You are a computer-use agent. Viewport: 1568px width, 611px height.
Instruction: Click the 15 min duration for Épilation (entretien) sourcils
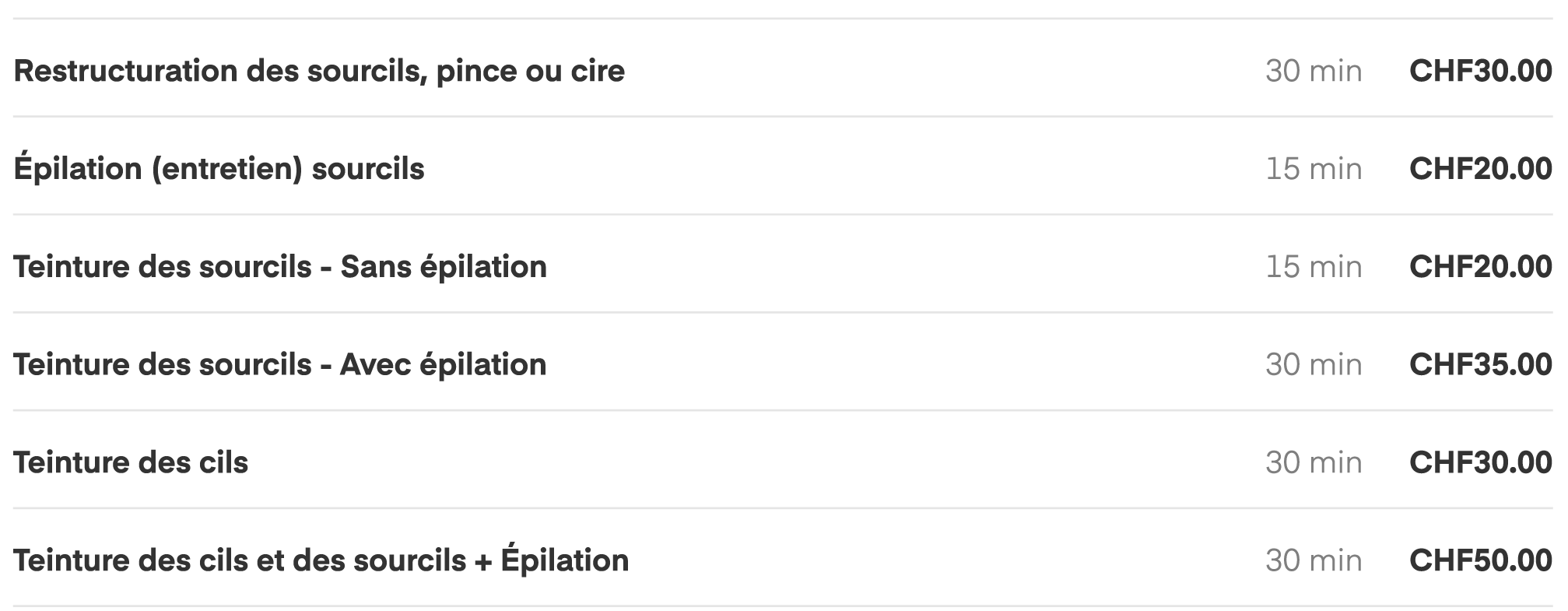click(x=1314, y=169)
